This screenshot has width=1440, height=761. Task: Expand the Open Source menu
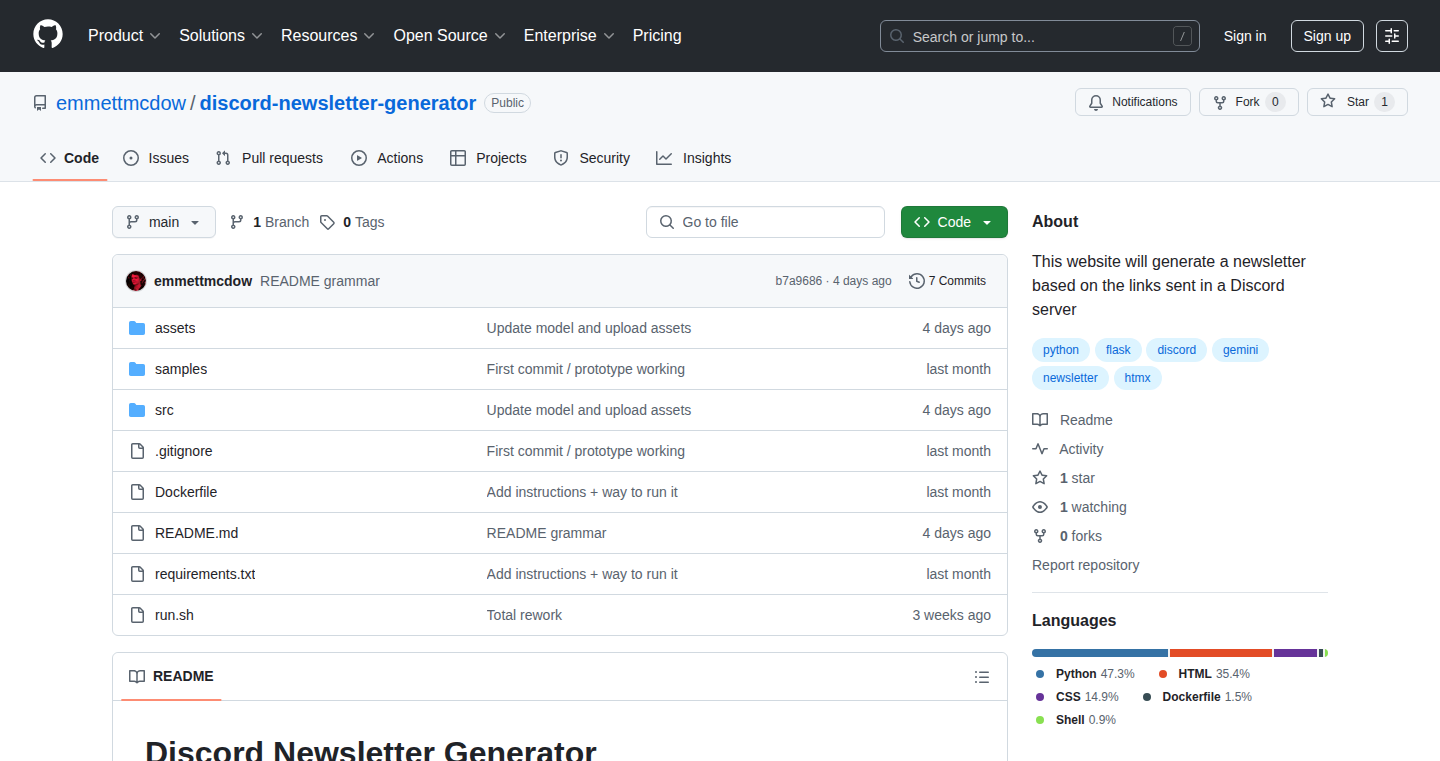pos(449,35)
